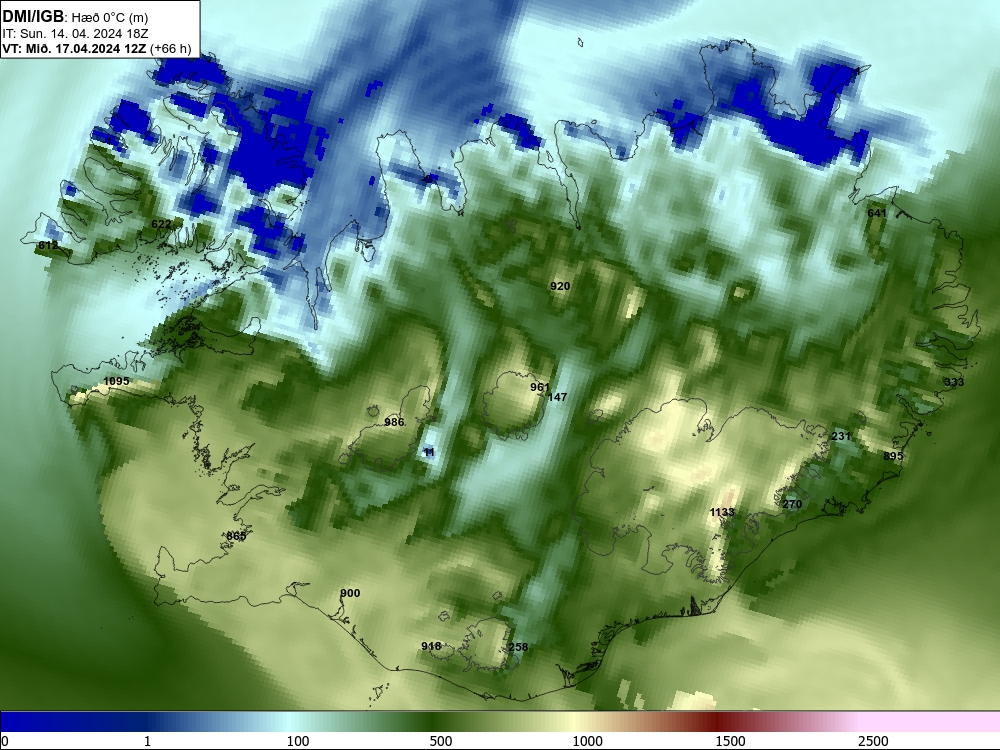This screenshot has width=1000, height=750.
Task: Click the DMI/IGB title label
Action: (x=33, y=16)
